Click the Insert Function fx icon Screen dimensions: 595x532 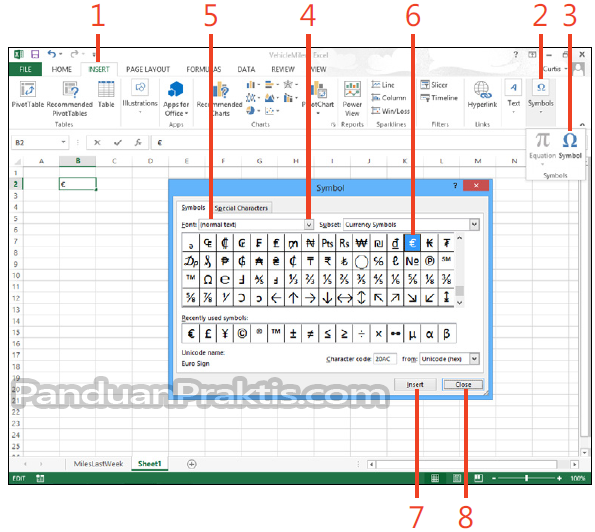(x=138, y=142)
